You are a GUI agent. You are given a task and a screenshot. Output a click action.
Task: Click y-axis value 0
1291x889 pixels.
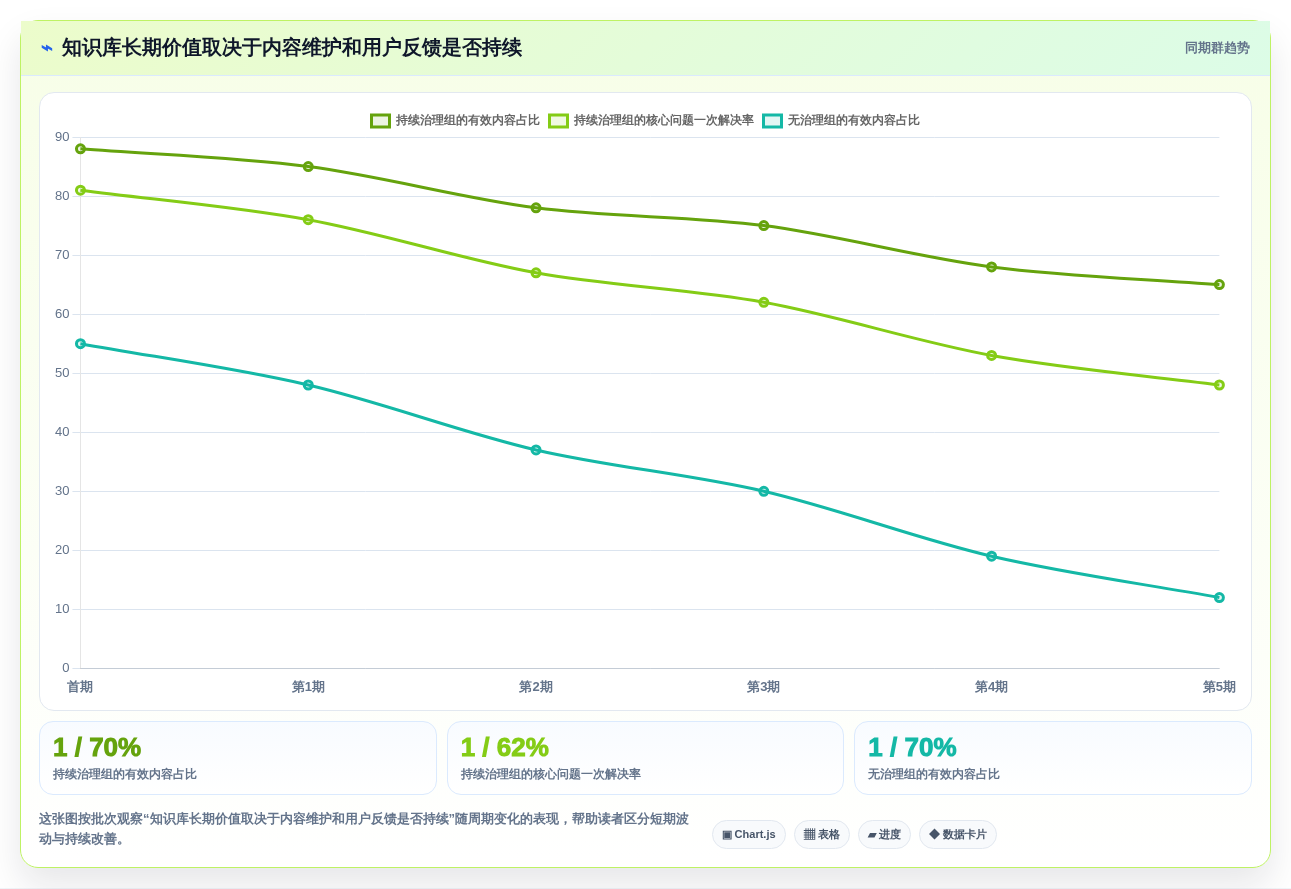pyautogui.click(x=66, y=668)
